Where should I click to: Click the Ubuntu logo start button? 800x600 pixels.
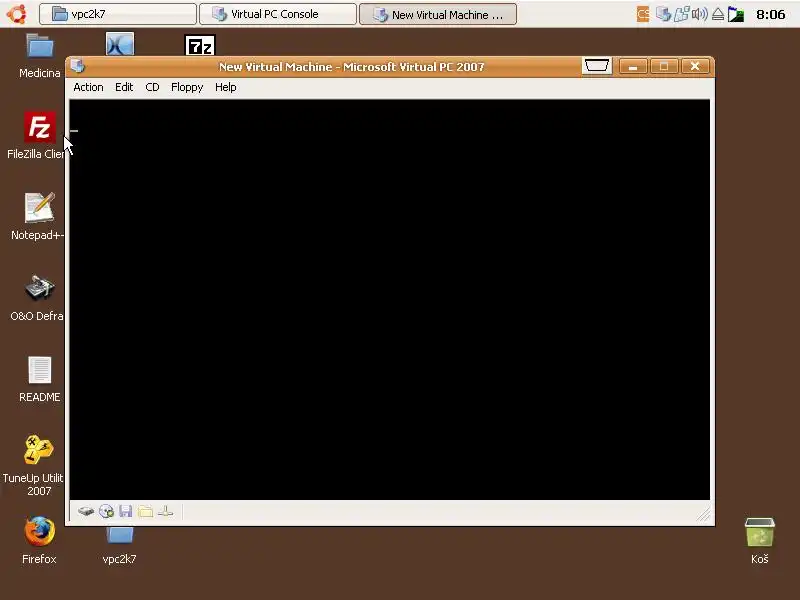tap(17, 14)
